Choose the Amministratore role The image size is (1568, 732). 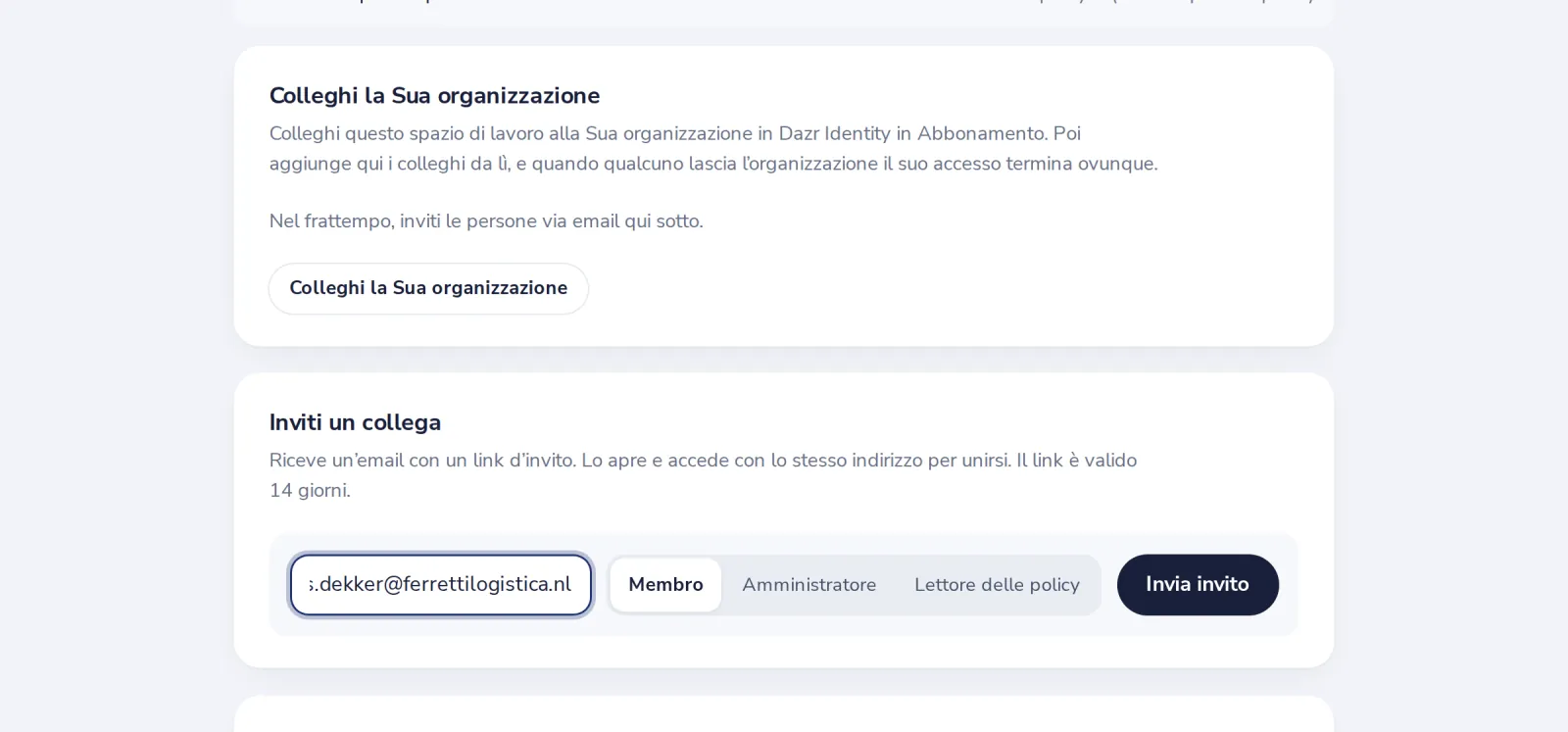[x=809, y=585]
